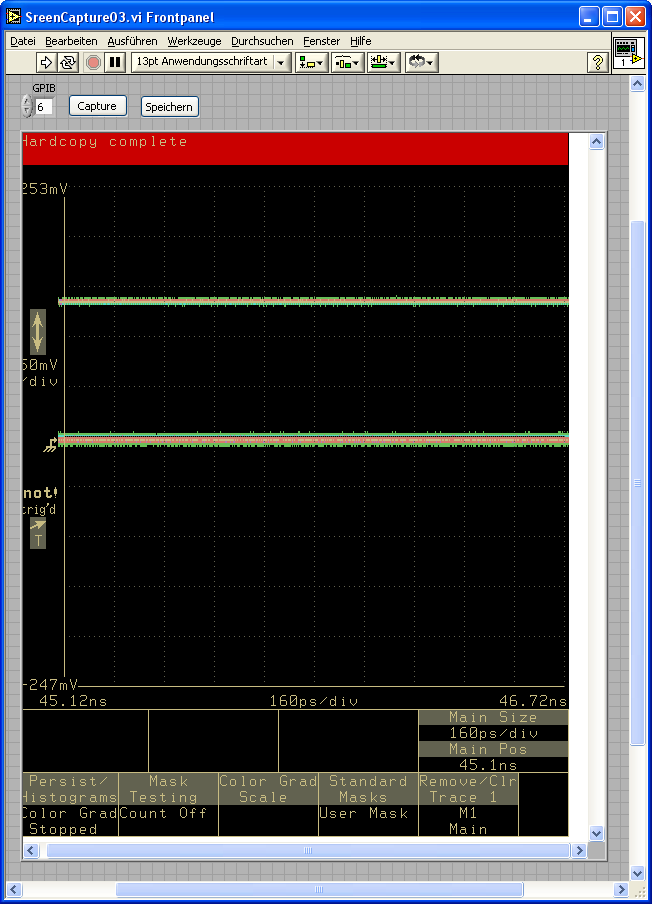
Task: Click the 45.1ns position value
Action: point(488,765)
